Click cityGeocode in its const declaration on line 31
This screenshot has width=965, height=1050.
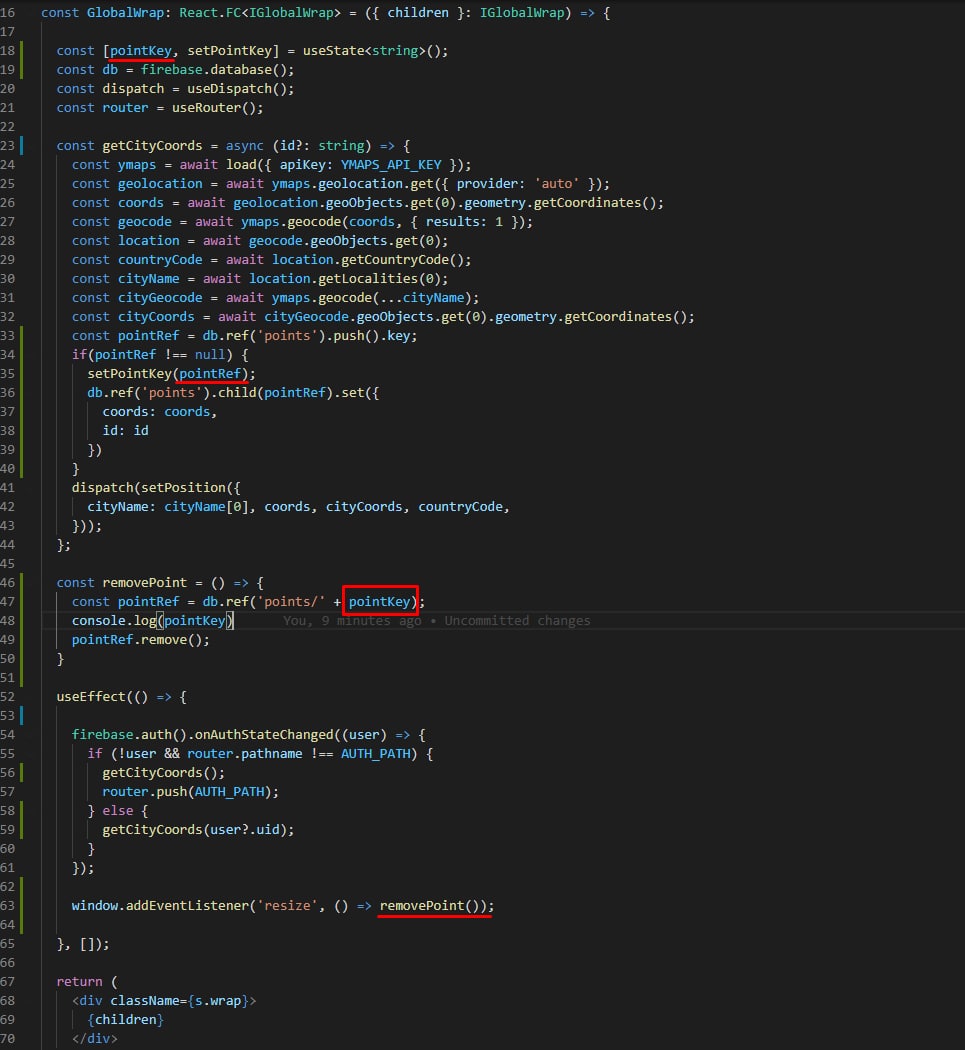pyautogui.click(x=160, y=298)
